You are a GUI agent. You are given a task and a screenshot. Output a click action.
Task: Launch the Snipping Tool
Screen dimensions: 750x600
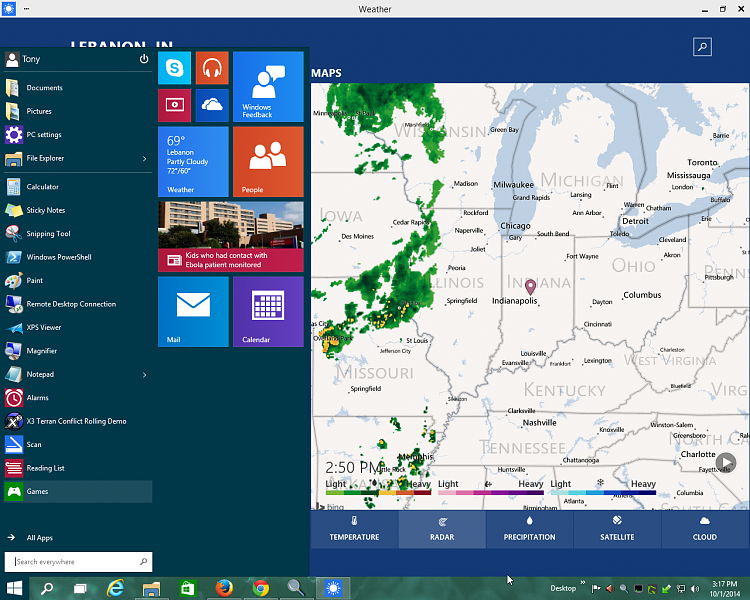78,233
